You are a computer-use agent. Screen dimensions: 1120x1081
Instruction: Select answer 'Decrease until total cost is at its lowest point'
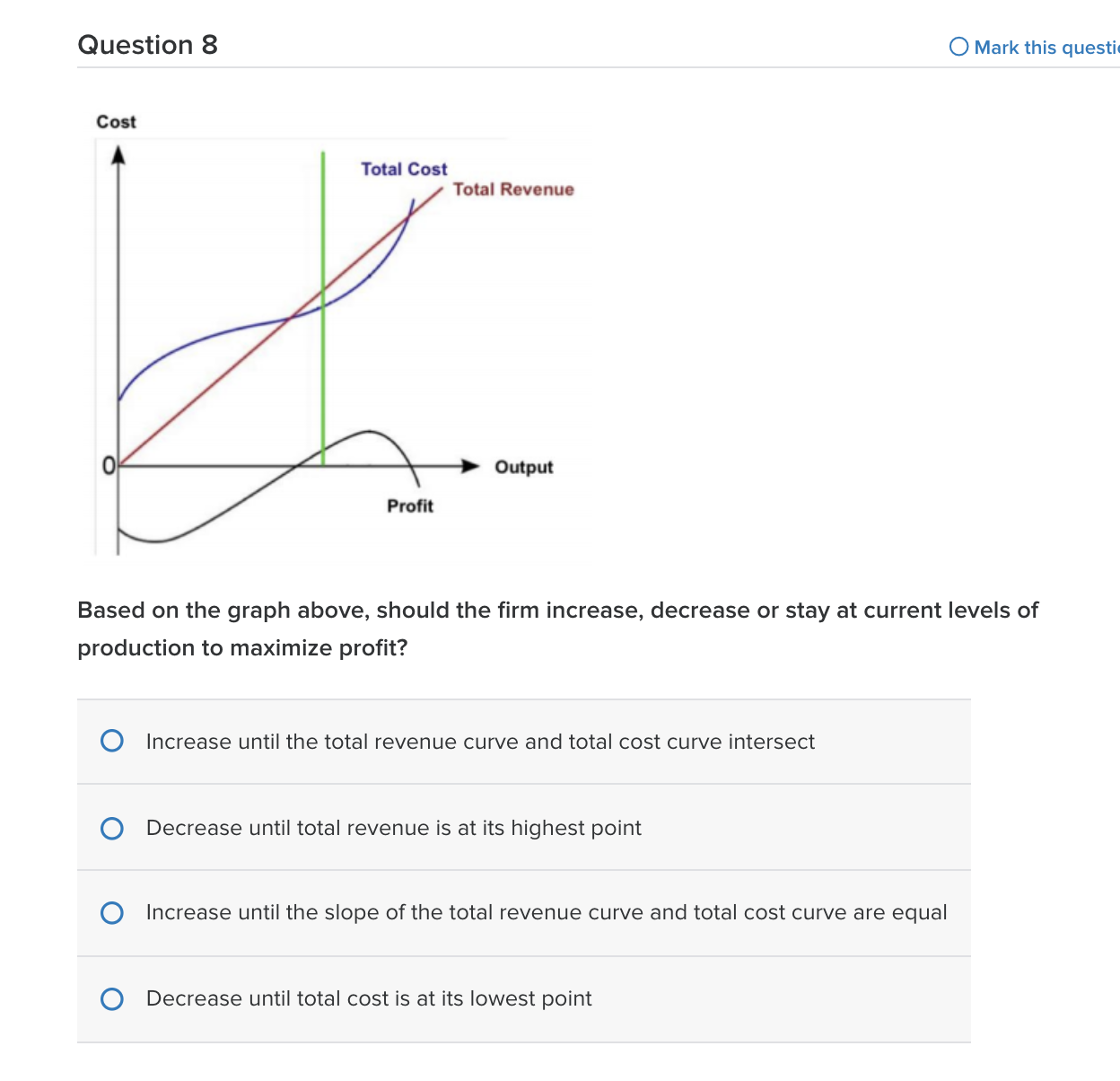tap(111, 998)
